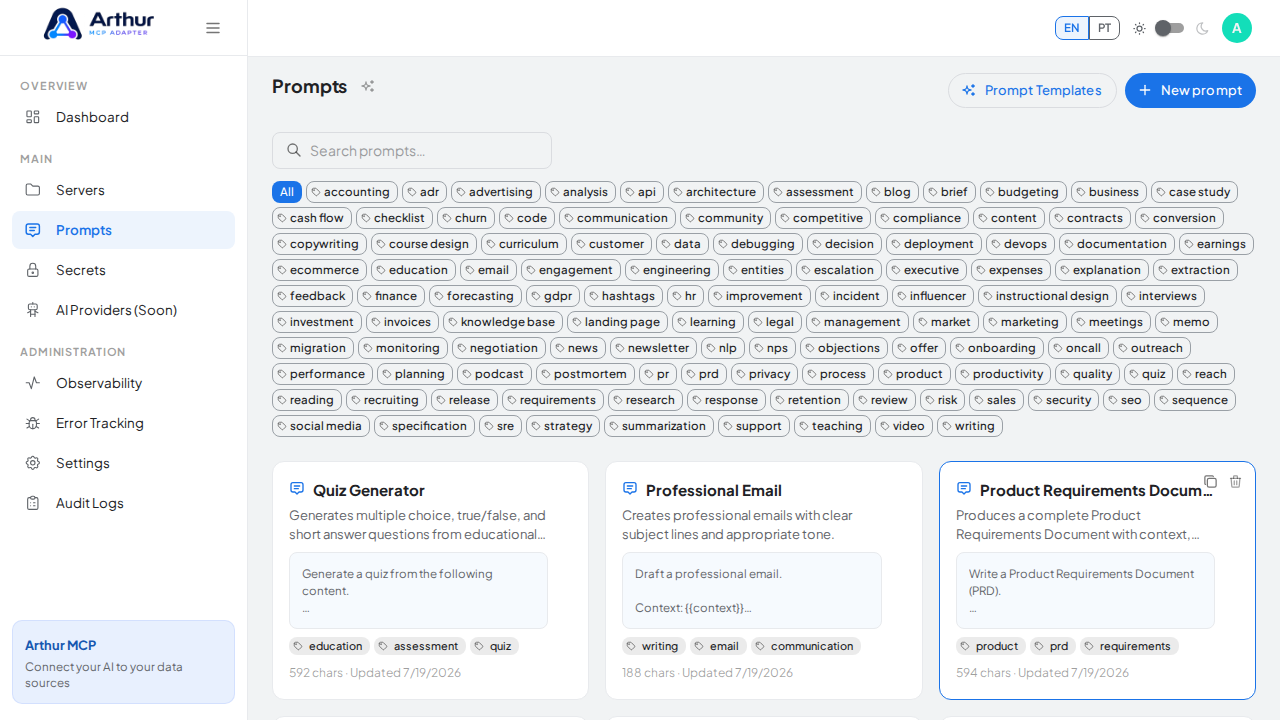
Task: Copy the Product Requirements Document prompt
Action: 1210,481
